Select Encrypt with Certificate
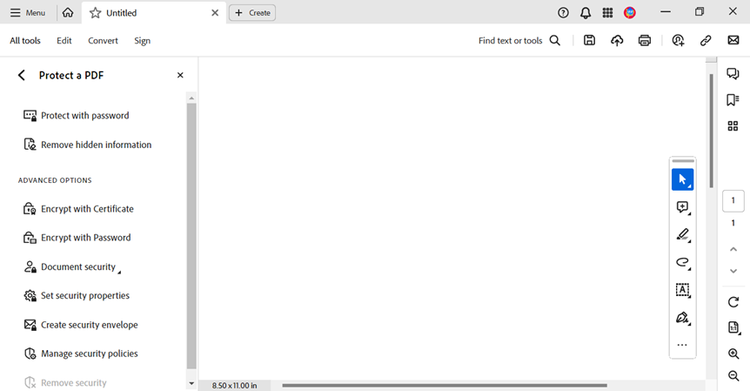 tap(79, 209)
